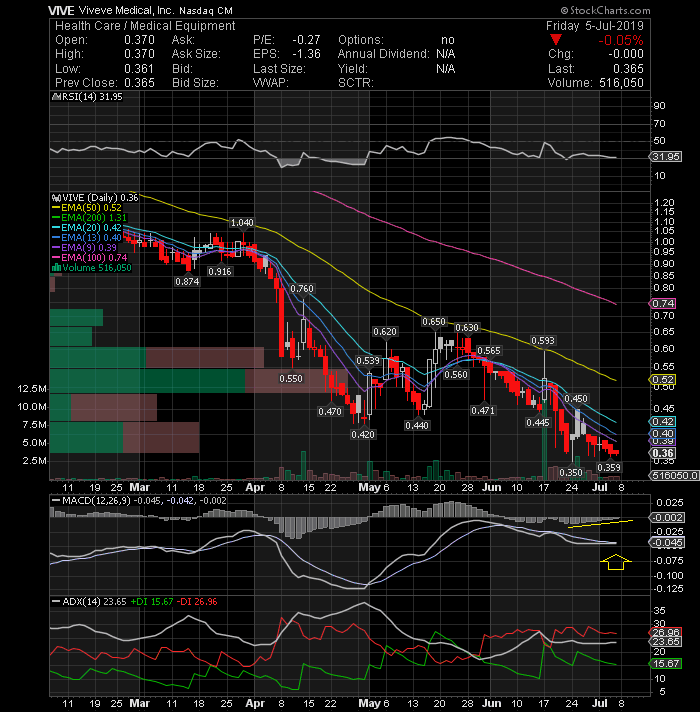Click the Open 0.370 value
This screenshot has height=712, width=700.
139,40
